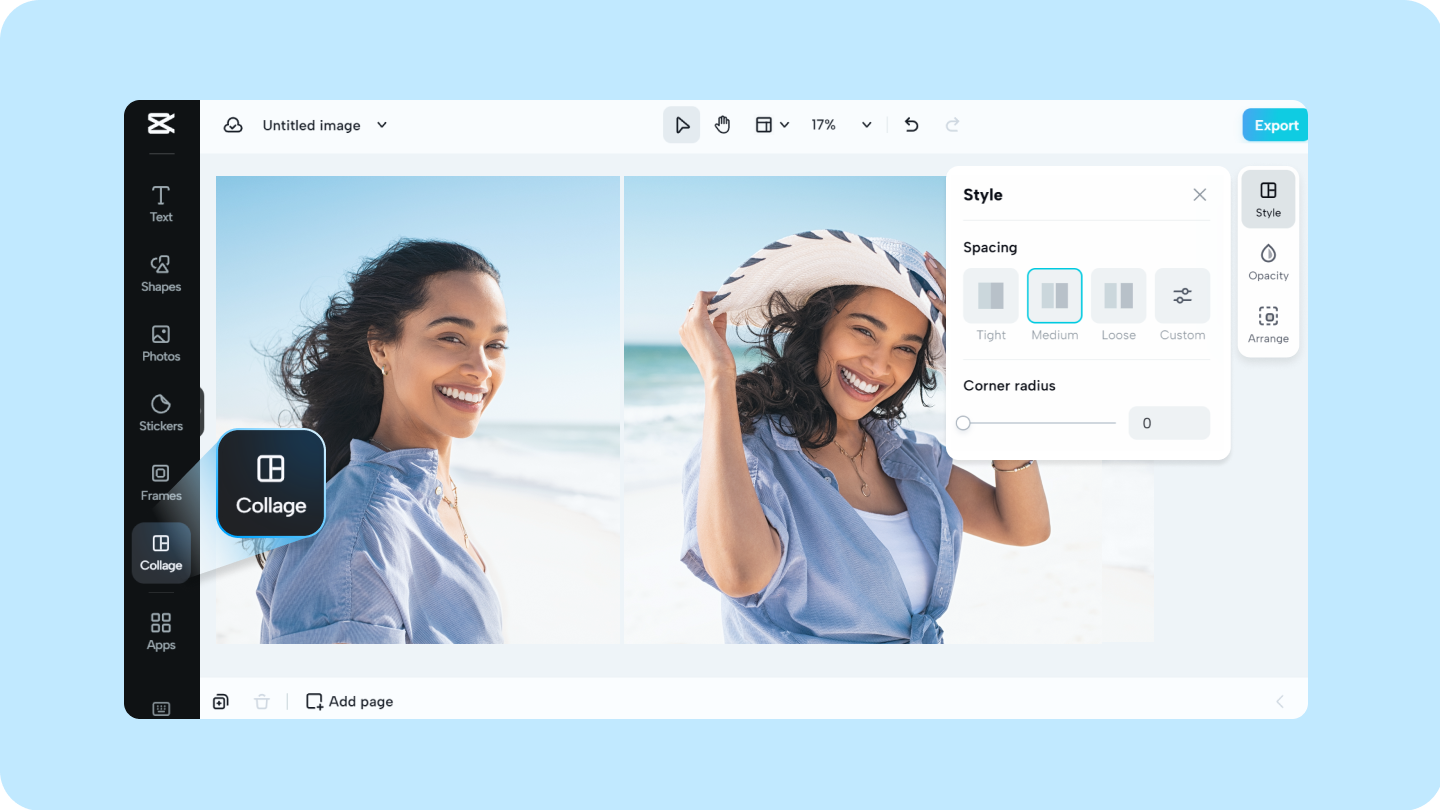Click the duplicate page icon

coord(221,702)
